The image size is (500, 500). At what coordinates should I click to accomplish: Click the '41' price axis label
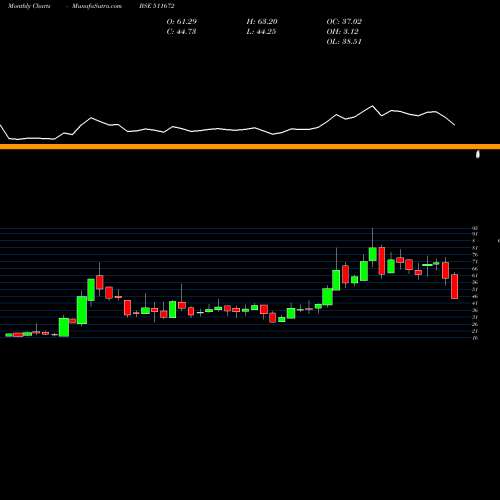tap(475, 303)
